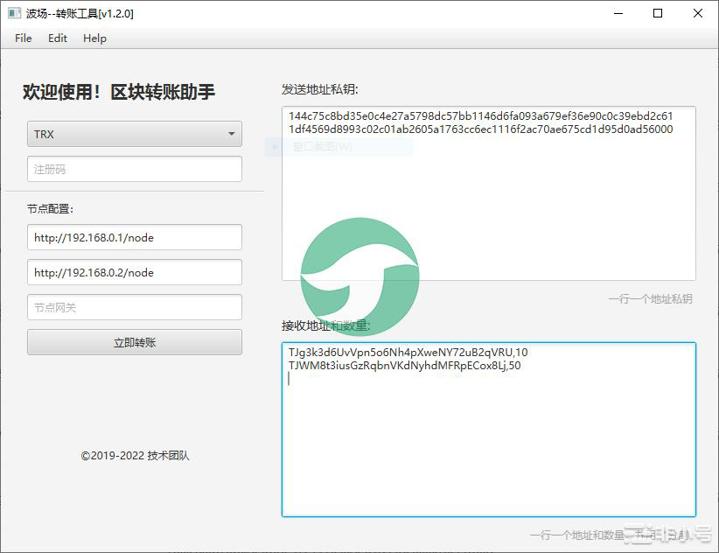
Task: Click the 欢迎使用！区块转账助手 heading
Action: [119, 92]
